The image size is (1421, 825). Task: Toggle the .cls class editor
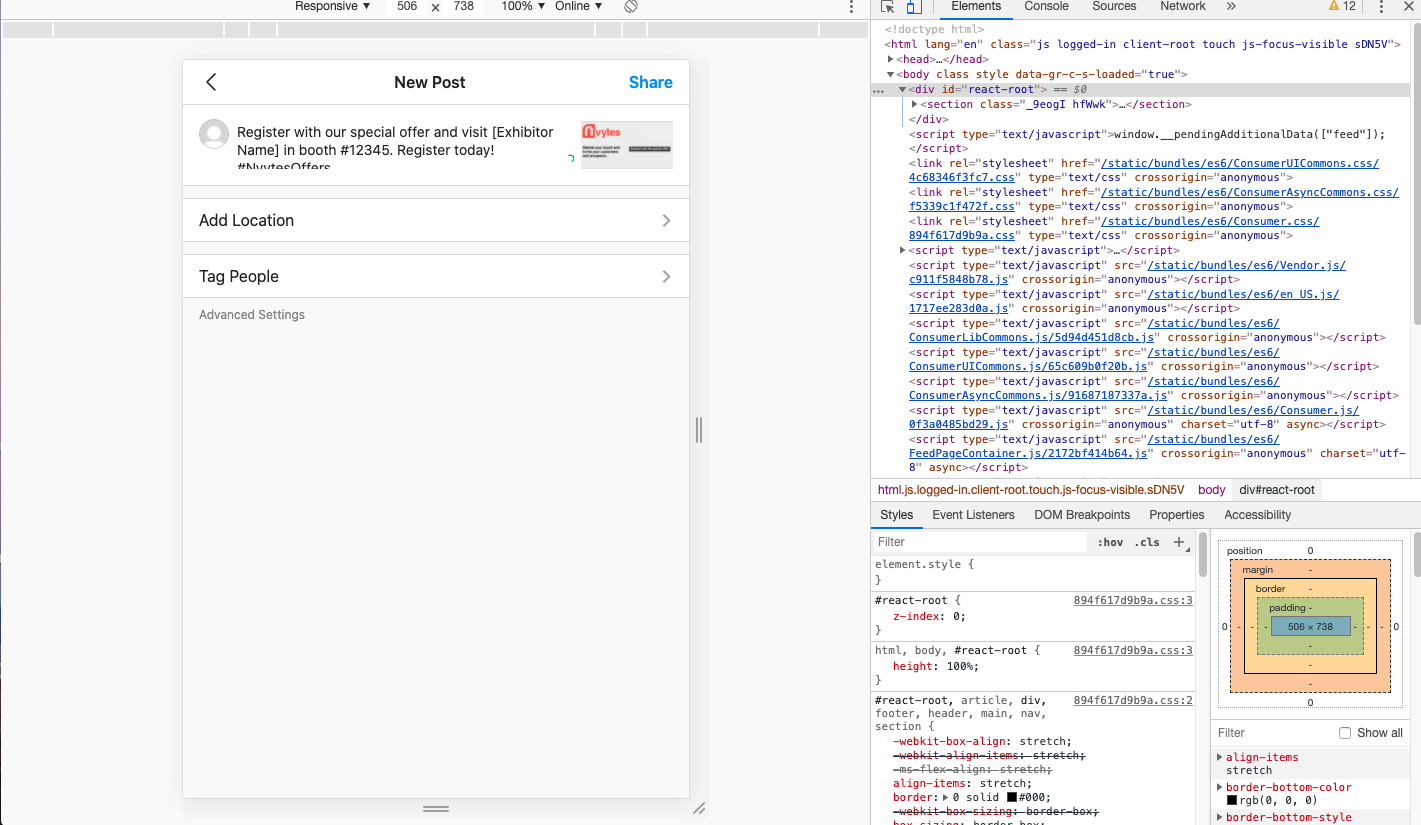pos(1146,542)
